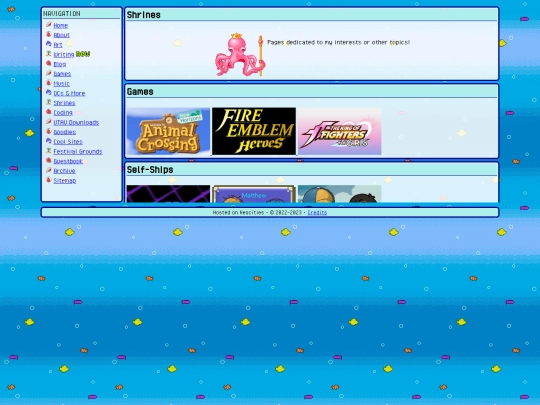This screenshot has width=540, height=405.
Task: Click the 'Hosted on Neocities' footer text
Action: coord(238,212)
